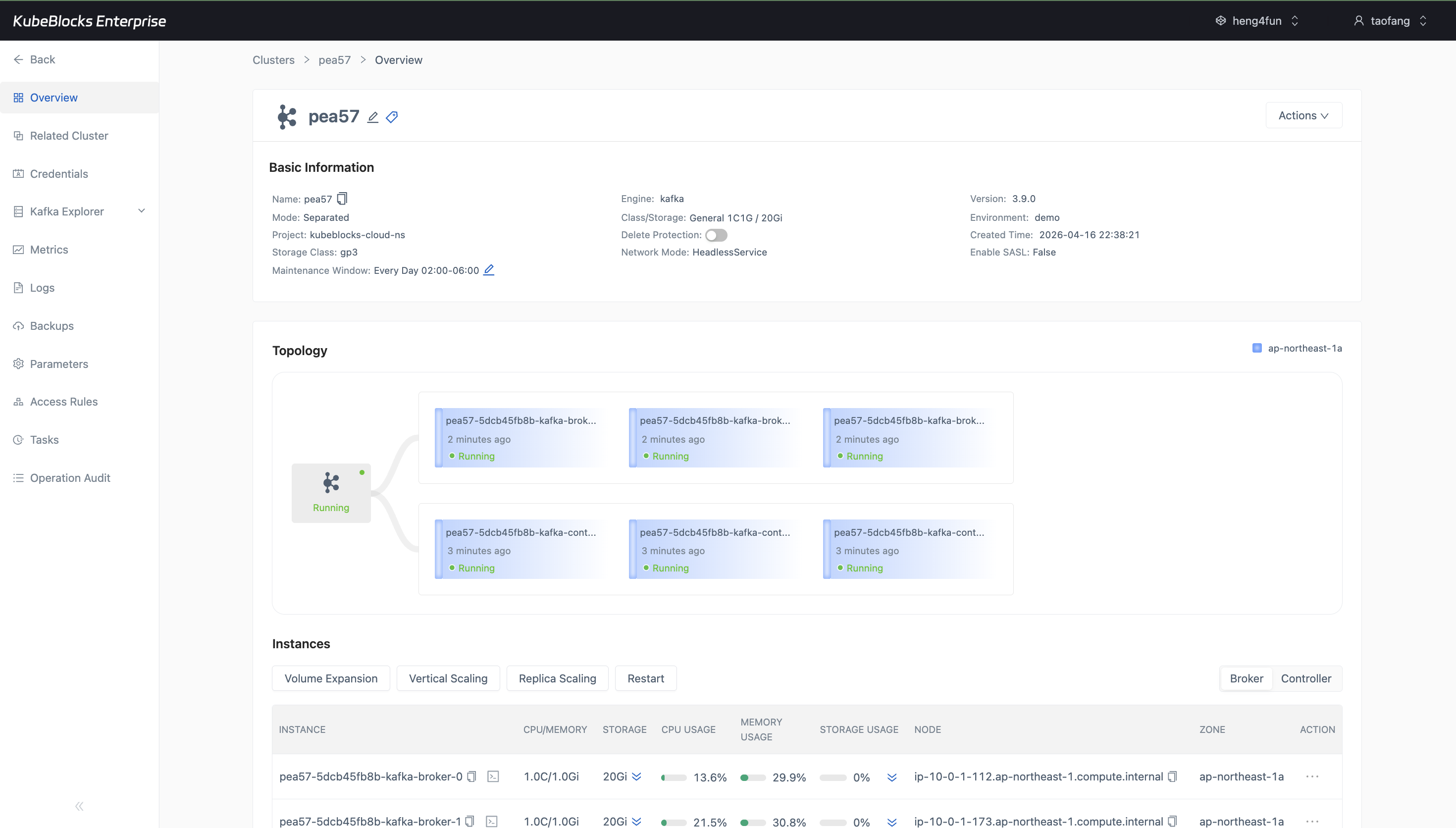Click the 29.9% memory usage bar for broker-0

point(753,777)
